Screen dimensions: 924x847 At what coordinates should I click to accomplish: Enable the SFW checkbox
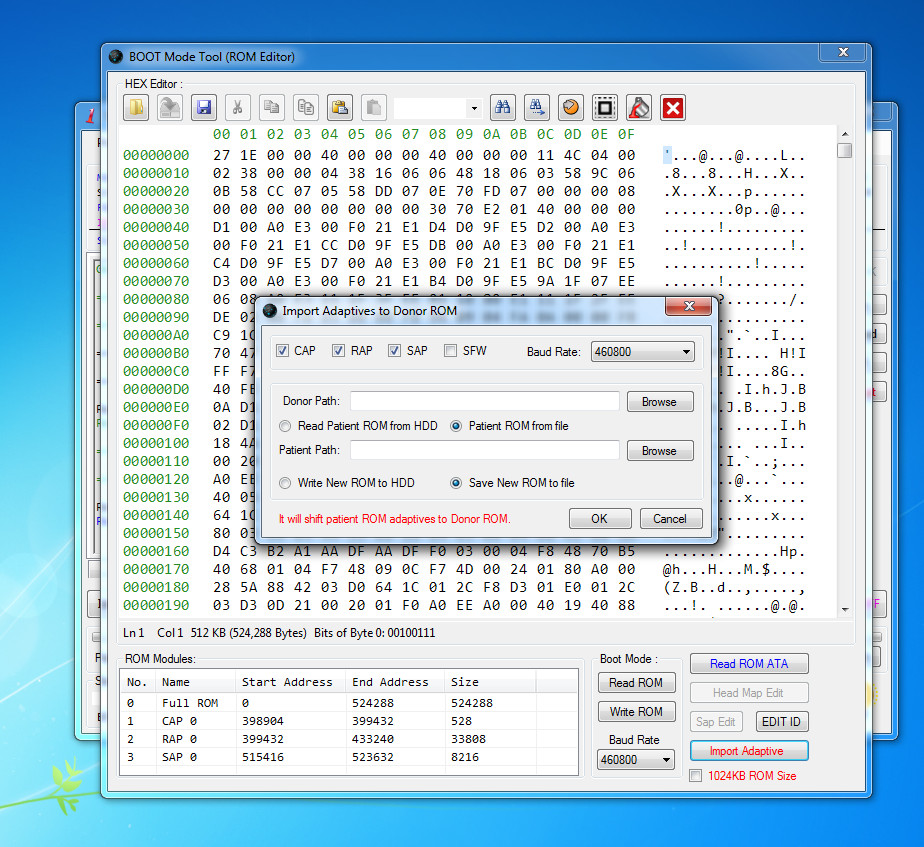click(451, 351)
